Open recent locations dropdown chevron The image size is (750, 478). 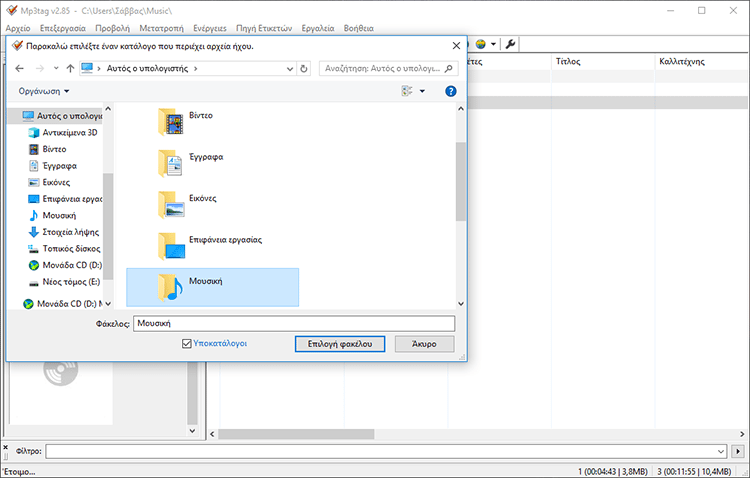pos(56,68)
